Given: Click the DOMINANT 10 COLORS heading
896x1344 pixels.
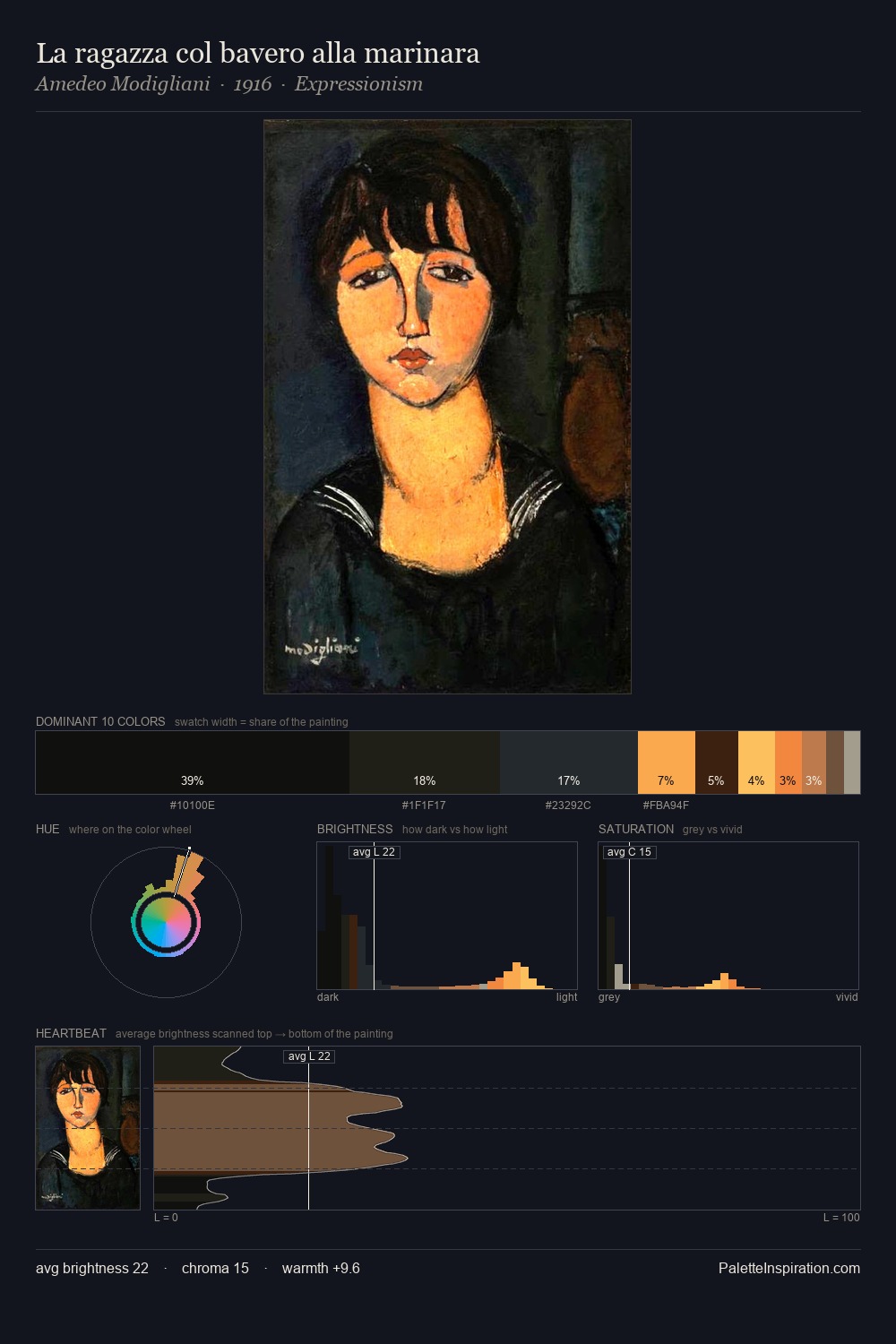Looking at the screenshot, I should coord(100,721).
